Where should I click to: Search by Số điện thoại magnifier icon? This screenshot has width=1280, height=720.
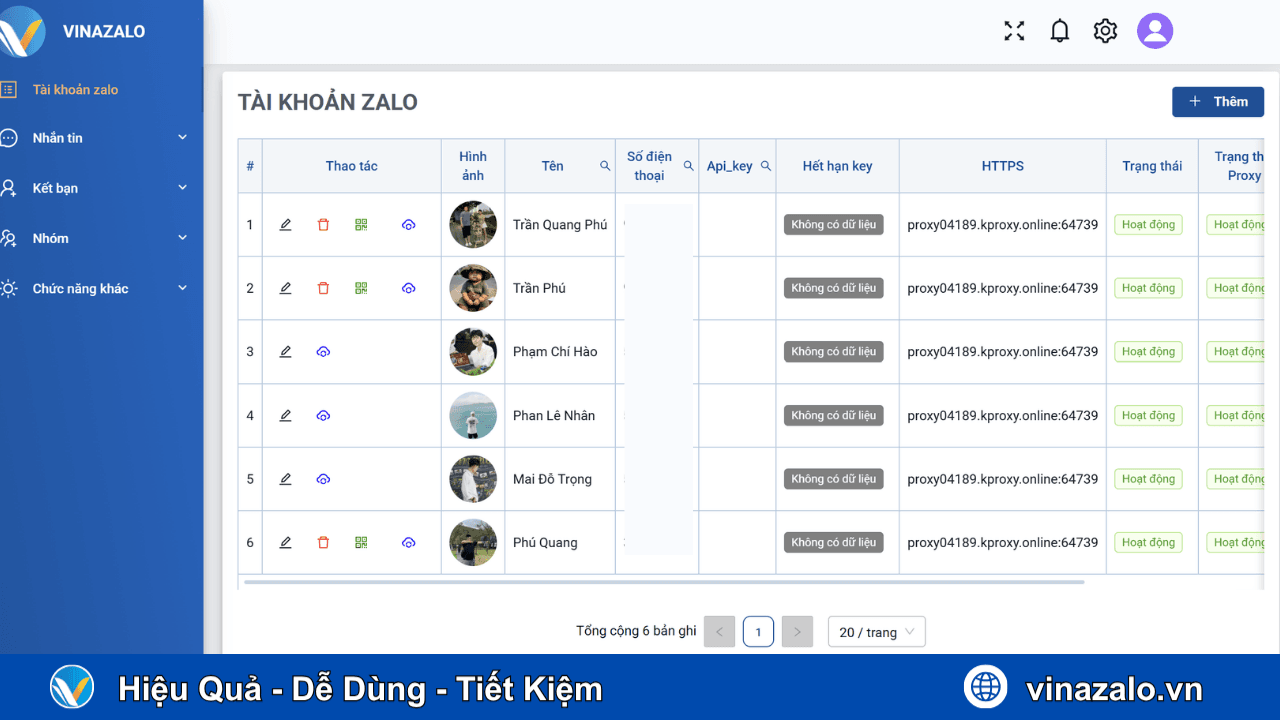point(688,166)
